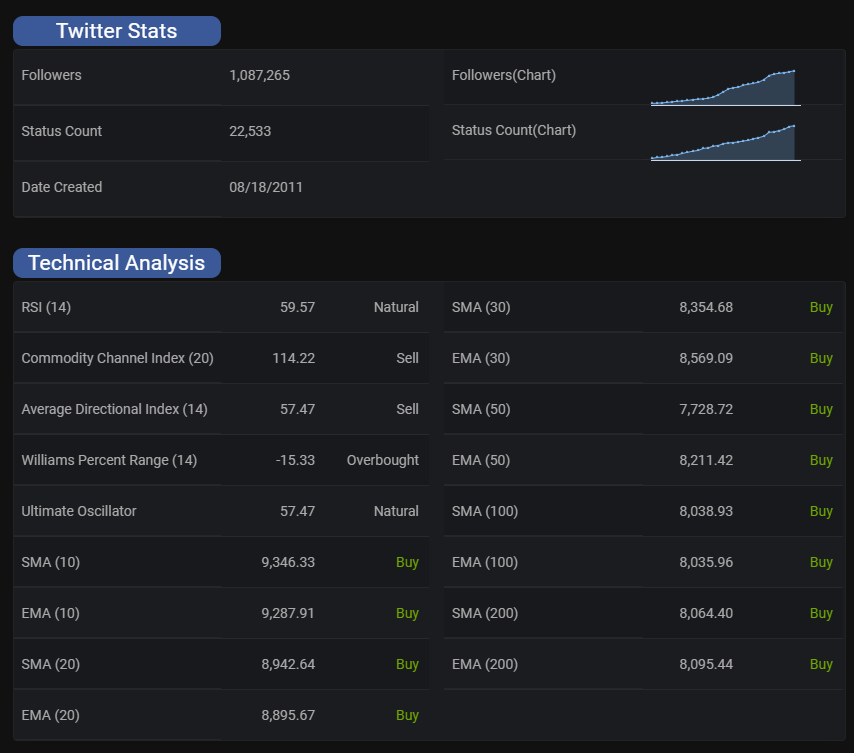Click the "SMA (50)" label

(x=481, y=409)
